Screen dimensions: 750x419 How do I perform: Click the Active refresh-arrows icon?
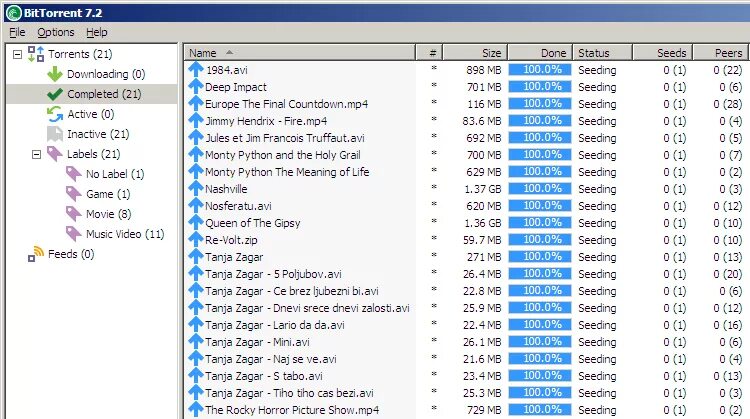click(55, 114)
